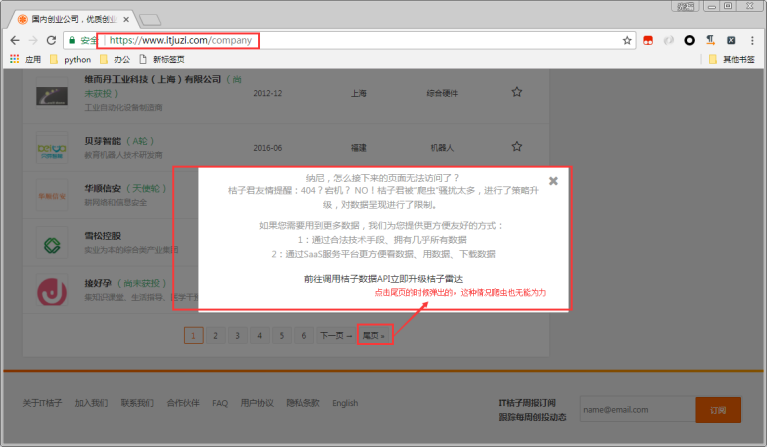Open the 其他书签 folder
767x448 pixels.
732,59
